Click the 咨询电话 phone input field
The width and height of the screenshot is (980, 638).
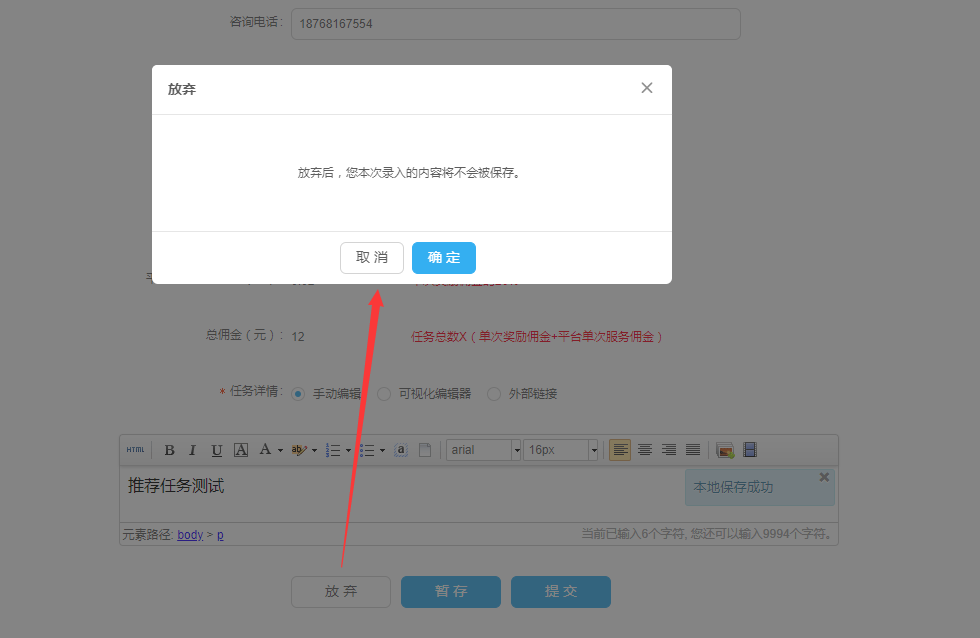click(x=515, y=24)
